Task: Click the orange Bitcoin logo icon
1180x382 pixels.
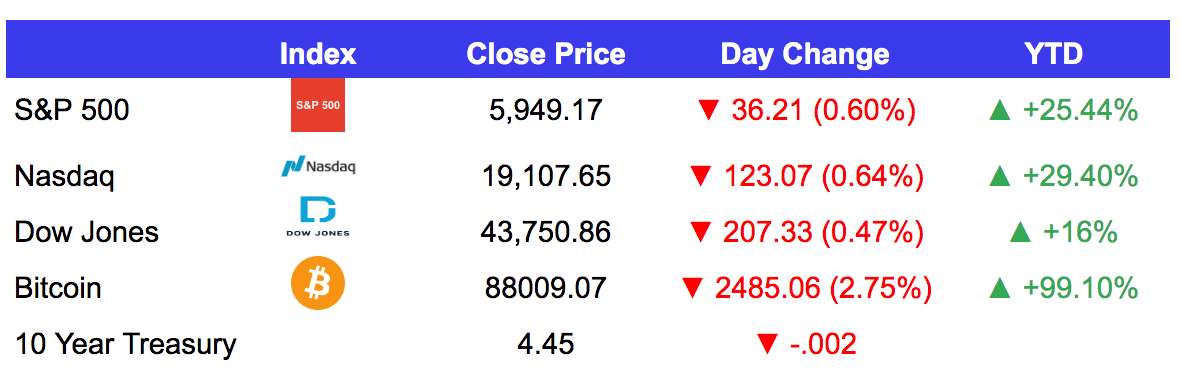Action: [318, 283]
